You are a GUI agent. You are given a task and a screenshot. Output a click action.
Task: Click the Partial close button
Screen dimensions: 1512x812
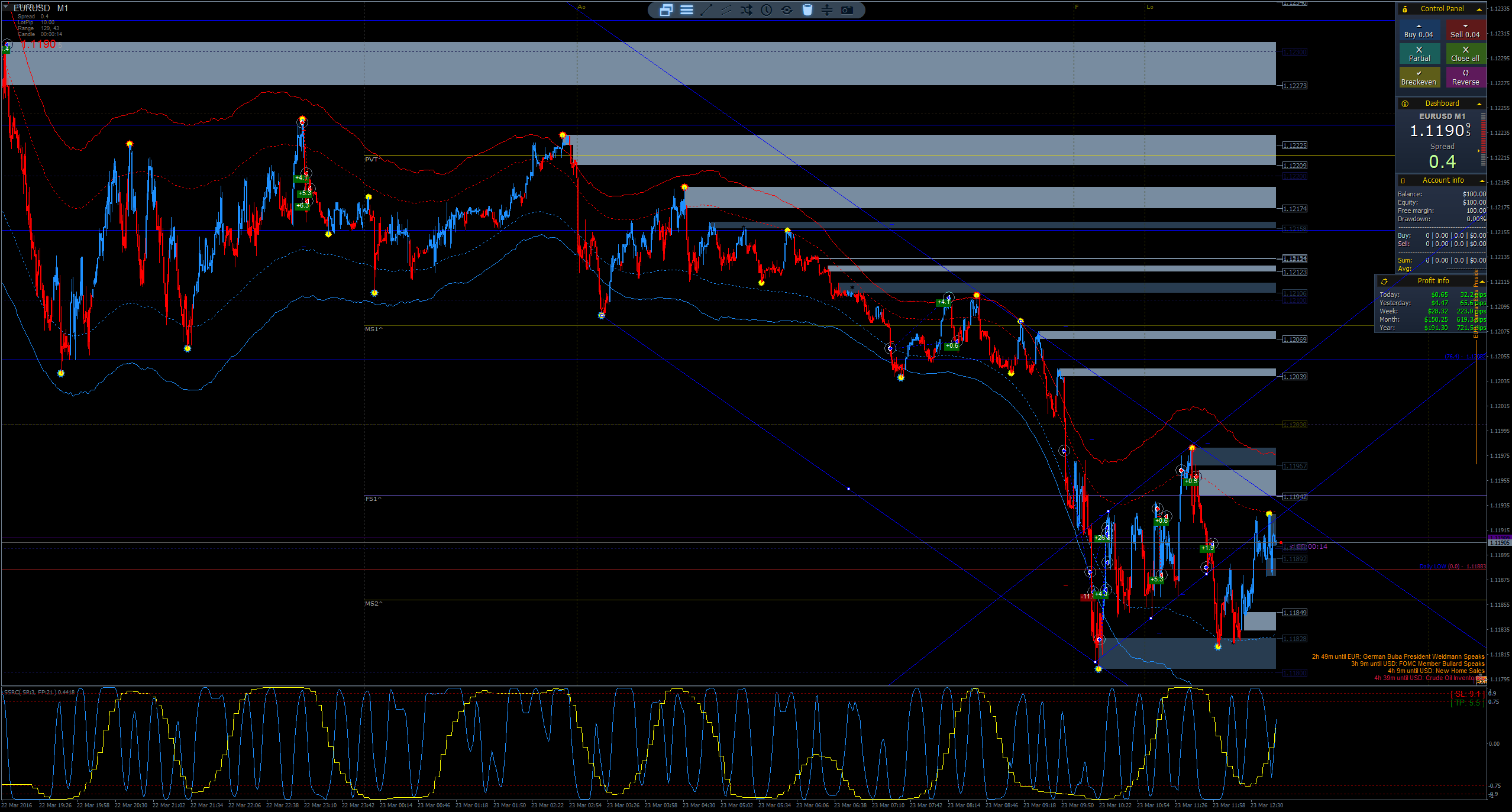point(1419,54)
